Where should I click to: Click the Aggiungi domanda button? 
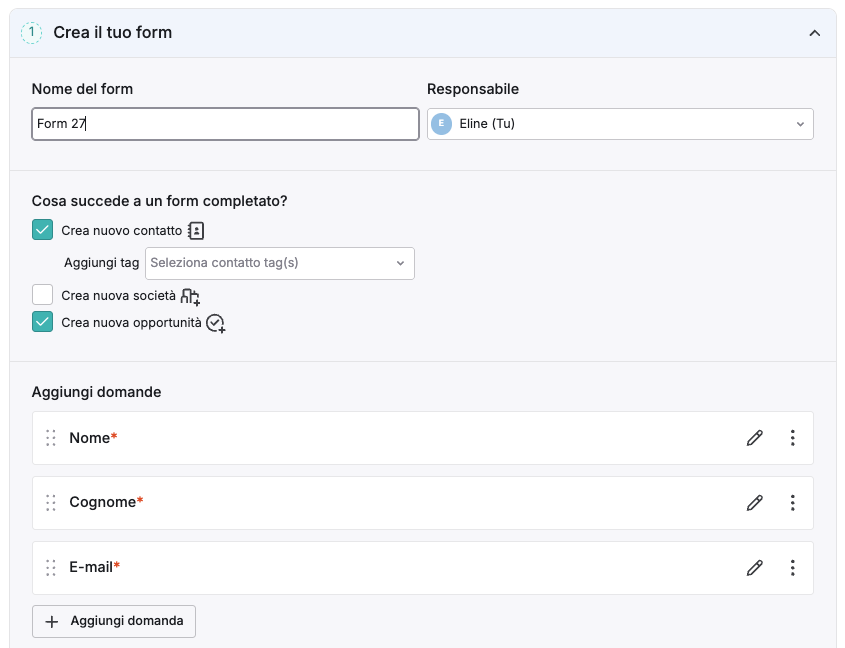coord(114,621)
